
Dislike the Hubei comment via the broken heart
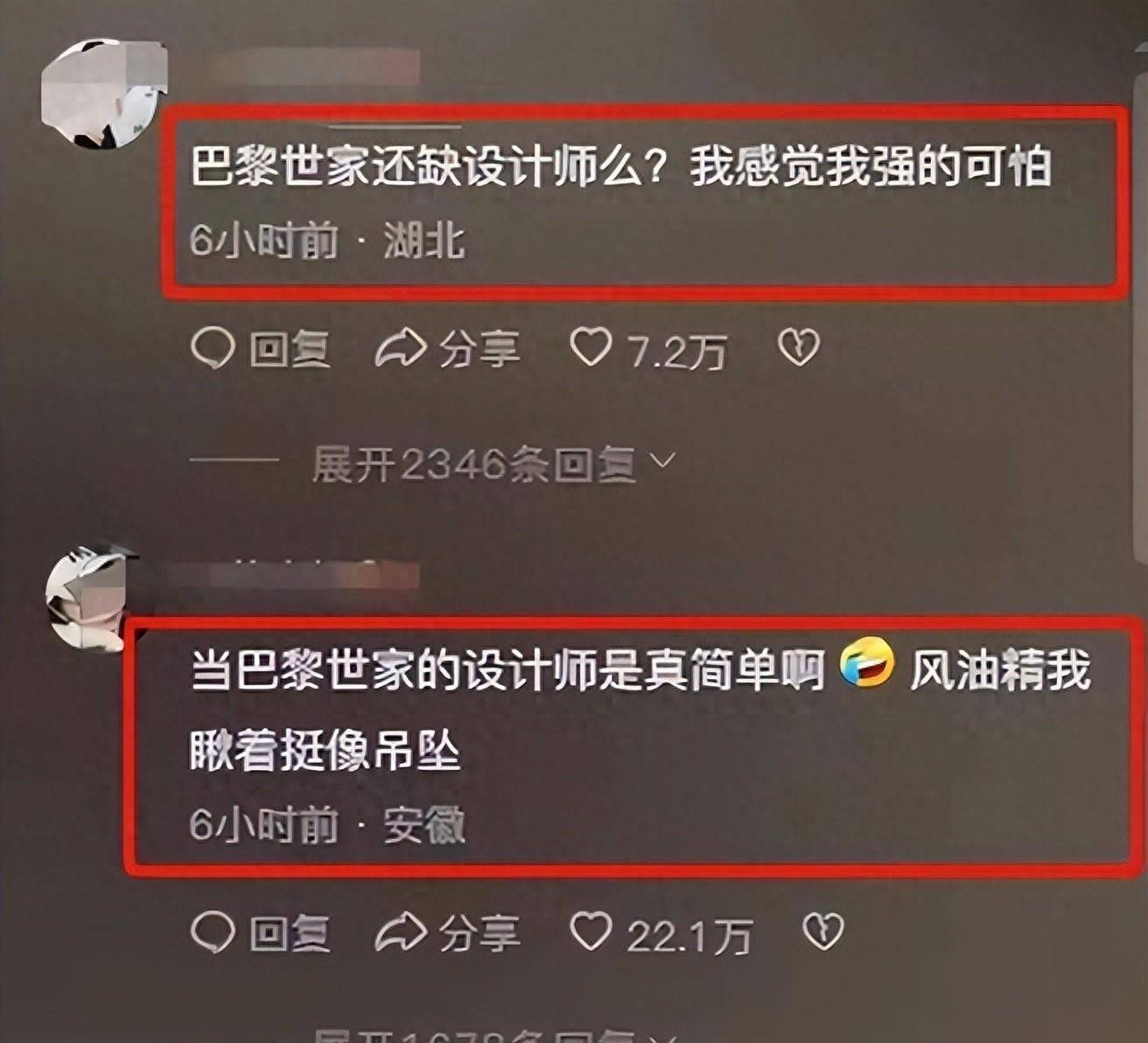click(798, 348)
